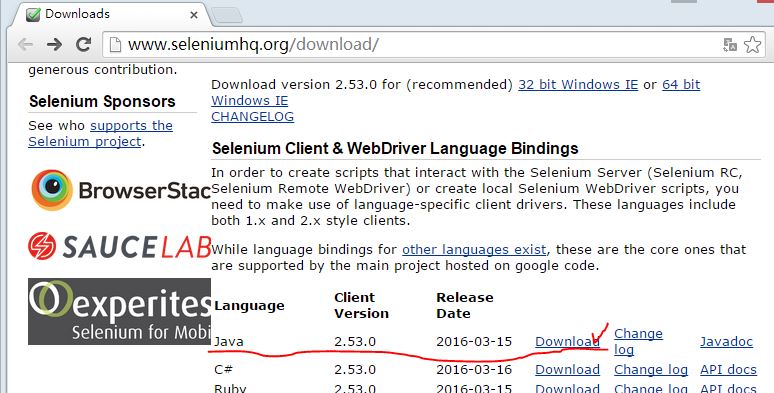
Task: Click the 'Client Version' column header
Action: coord(361,306)
